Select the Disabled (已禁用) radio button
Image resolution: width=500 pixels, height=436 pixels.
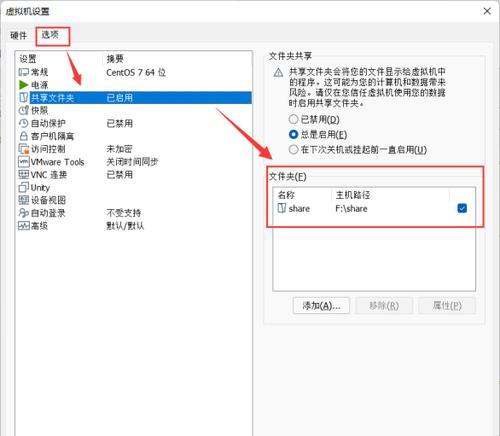click(293, 119)
